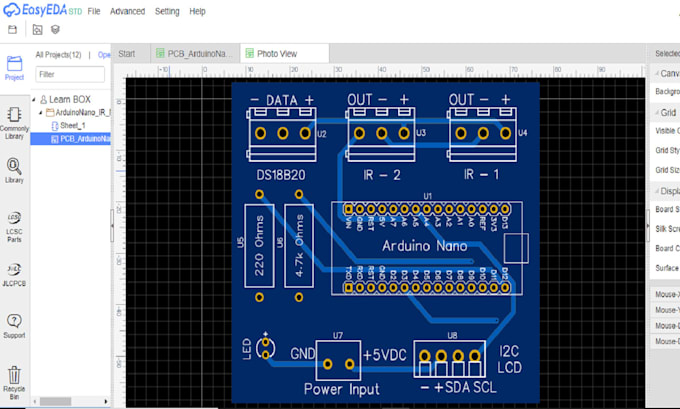Open the Support sidebar icon
This screenshot has width=680, height=409.
coord(14,326)
